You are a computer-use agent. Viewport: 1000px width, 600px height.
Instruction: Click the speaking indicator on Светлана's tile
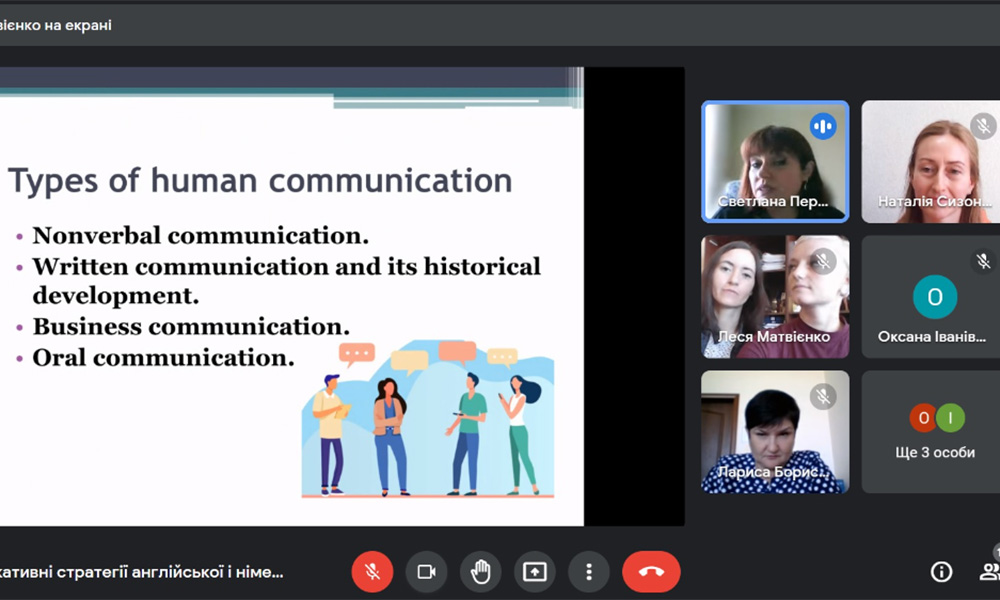tap(823, 126)
